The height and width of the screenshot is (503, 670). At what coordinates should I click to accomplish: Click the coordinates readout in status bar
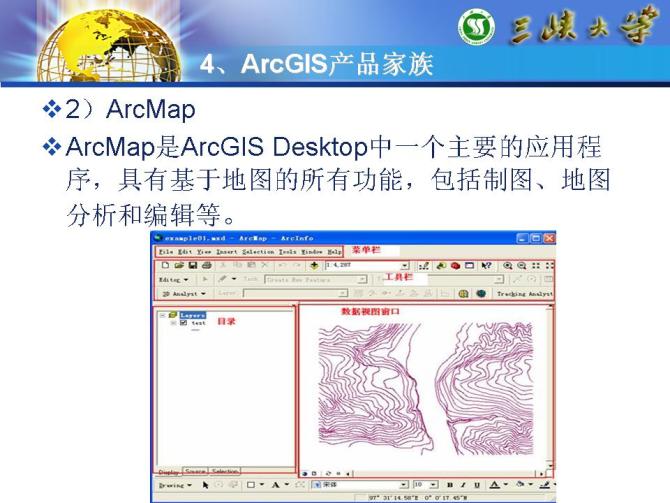pos(418,498)
